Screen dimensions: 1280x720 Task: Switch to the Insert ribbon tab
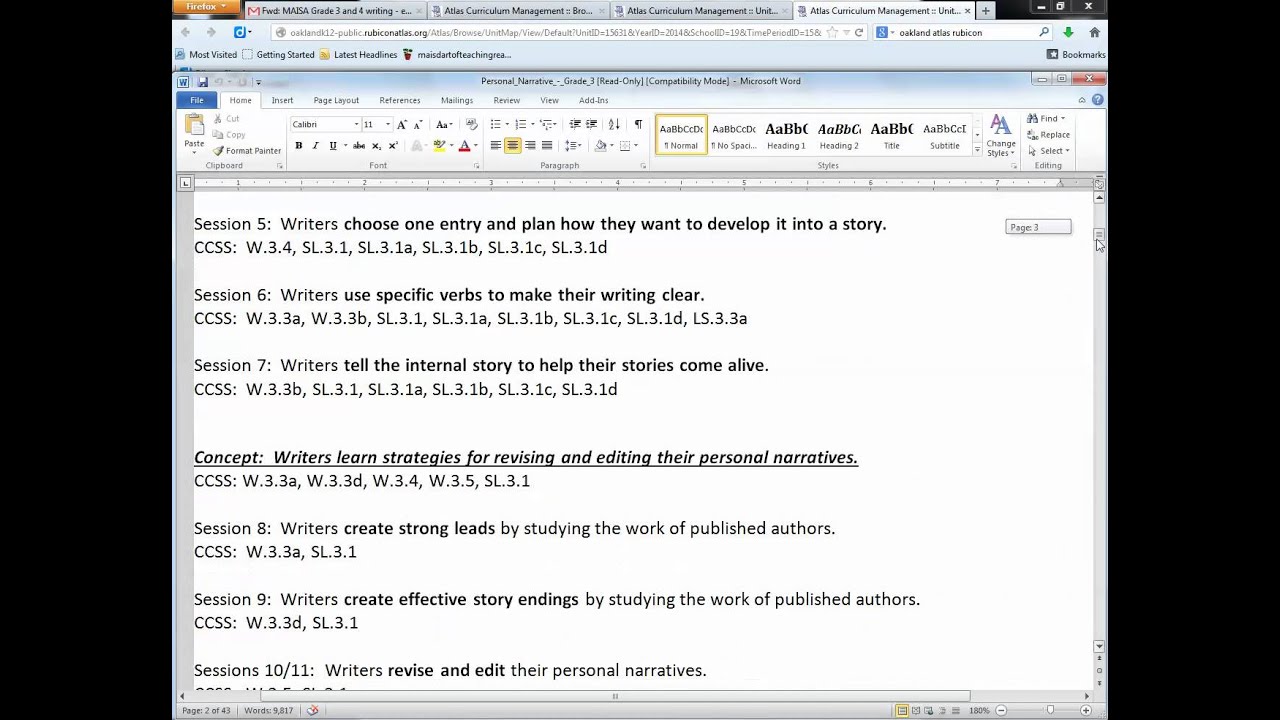pos(282,100)
